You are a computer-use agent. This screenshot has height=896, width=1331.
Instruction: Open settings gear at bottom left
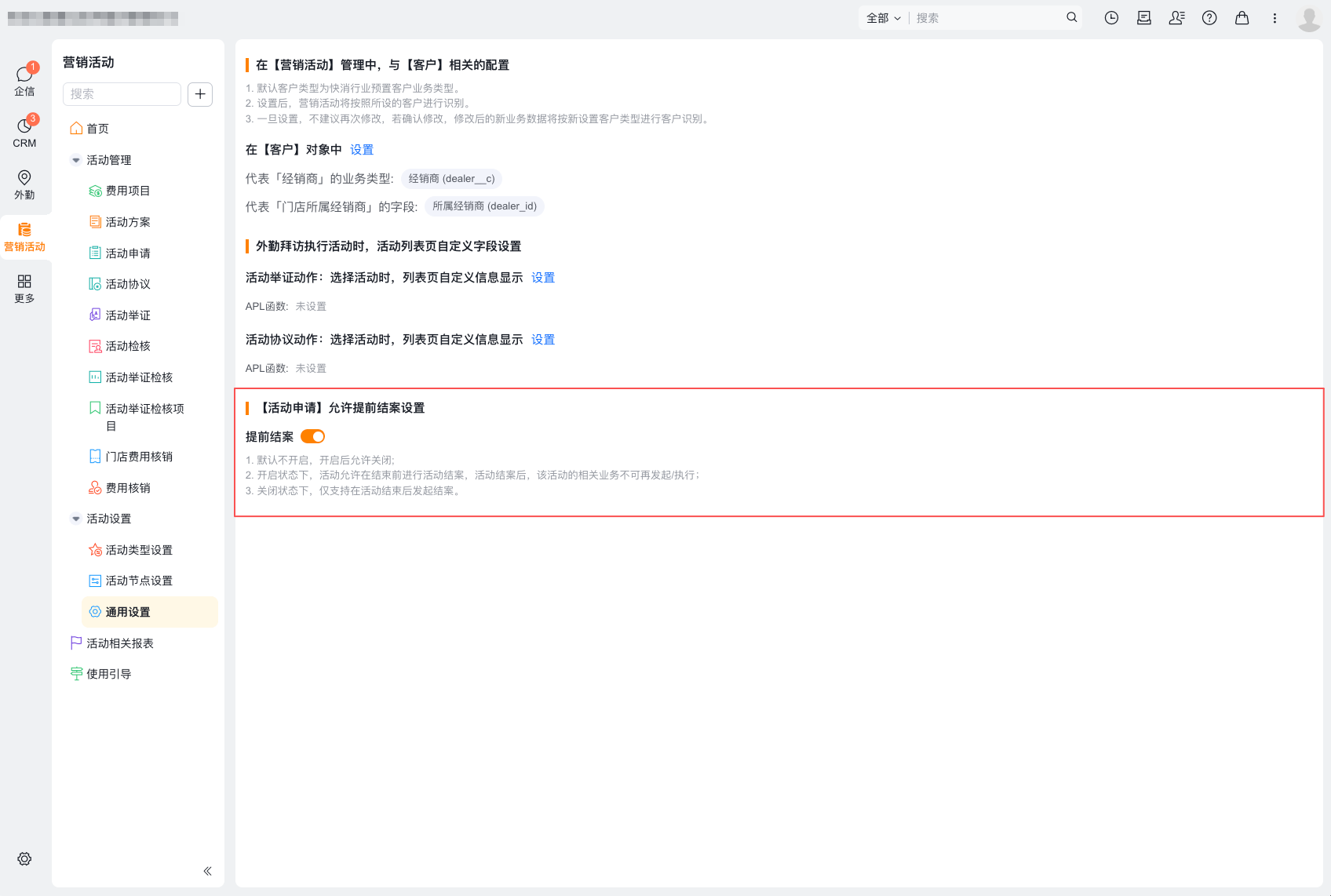point(24,859)
